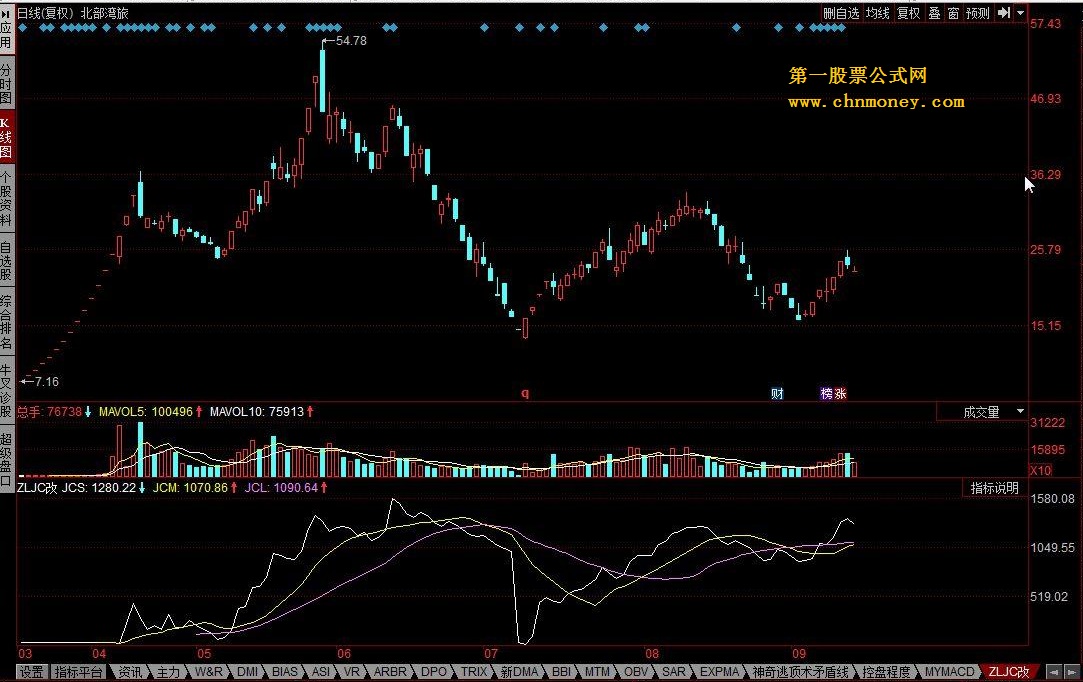Click the 叠 overlay toolbar button
The height and width of the screenshot is (682, 1083).
pyautogui.click(x=934, y=13)
